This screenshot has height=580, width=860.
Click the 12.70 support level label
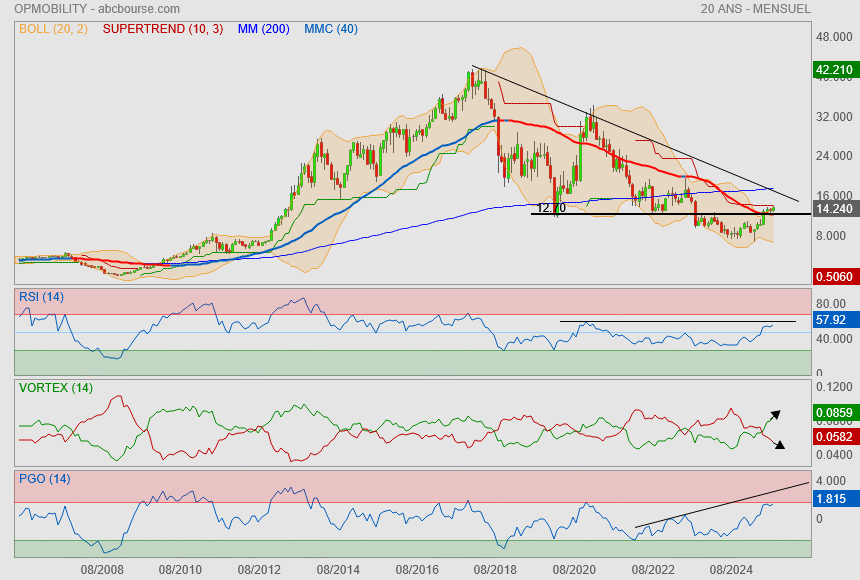(x=551, y=208)
